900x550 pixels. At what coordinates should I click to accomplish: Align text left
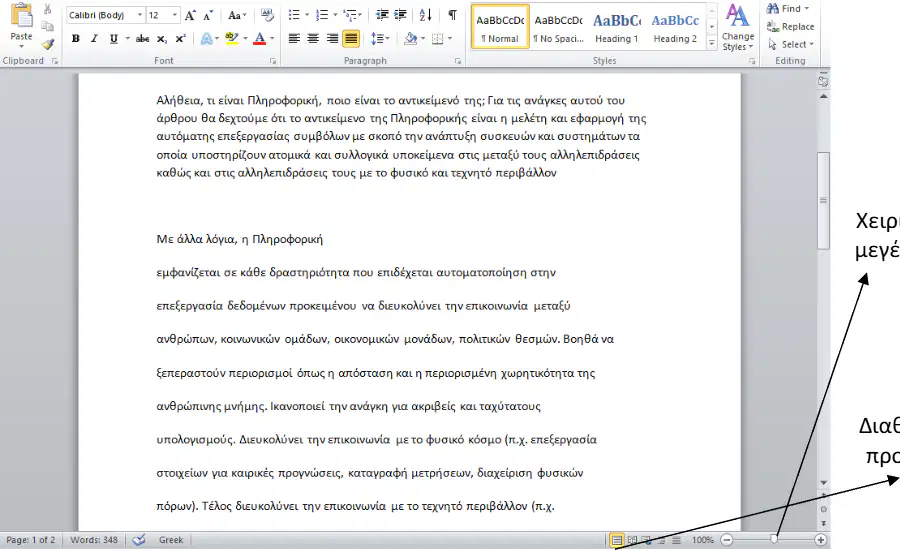point(294,39)
